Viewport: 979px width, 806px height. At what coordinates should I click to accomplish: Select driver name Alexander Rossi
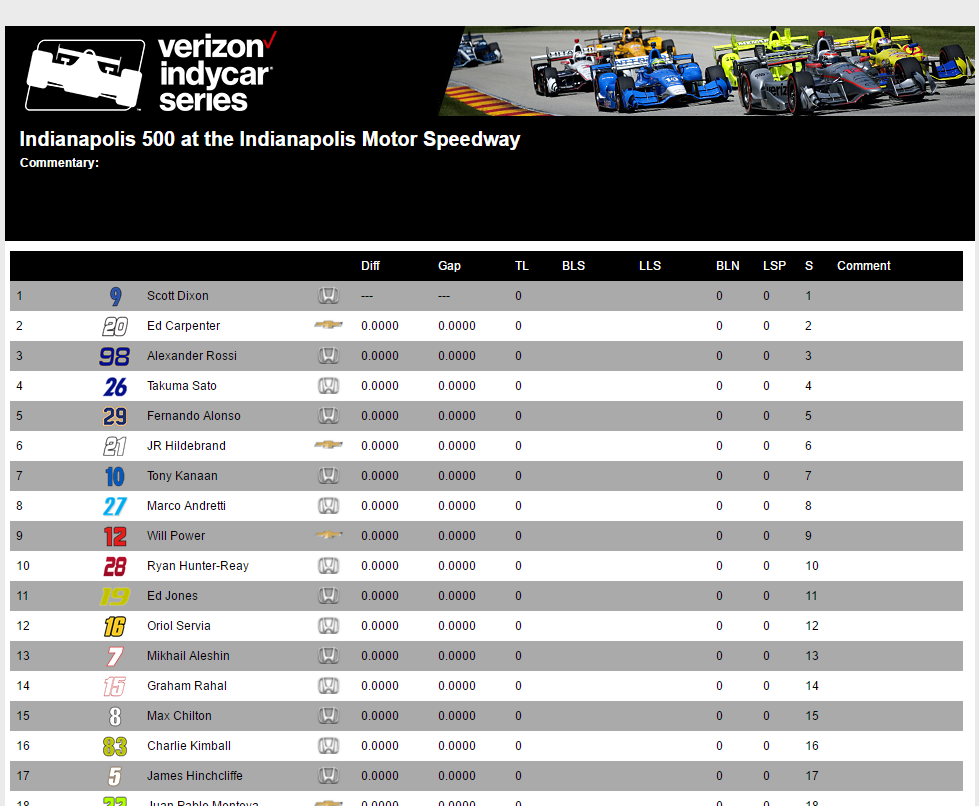(192, 356)
